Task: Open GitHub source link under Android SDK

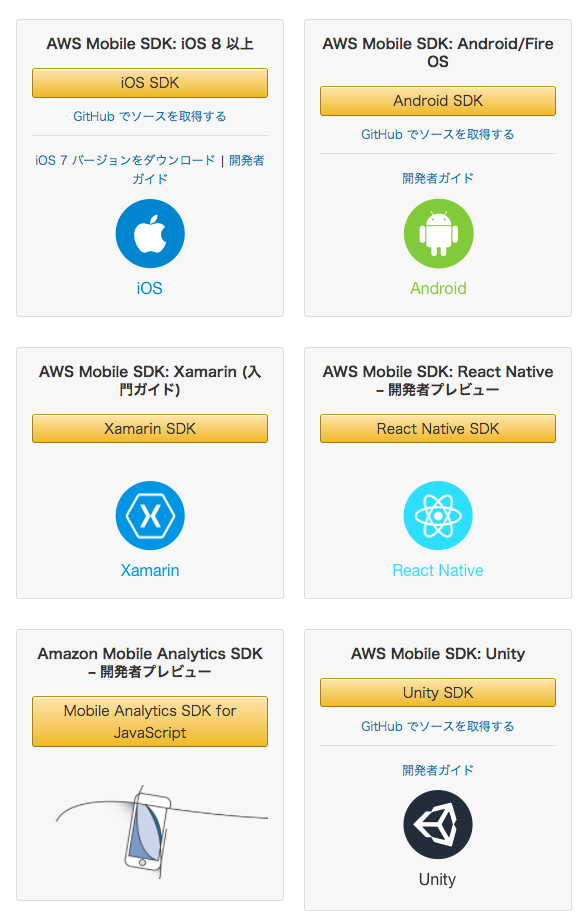Action: click(x=438, y=134)
